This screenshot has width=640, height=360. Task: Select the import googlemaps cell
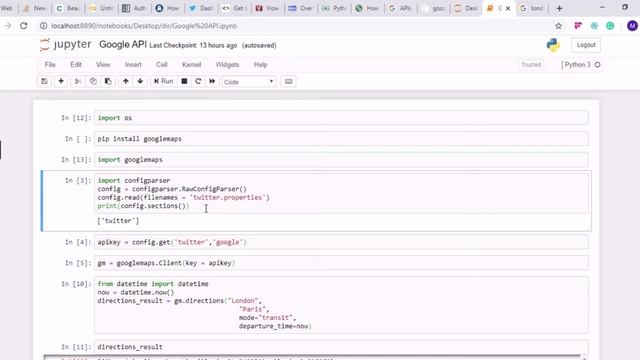click(341, 160)
